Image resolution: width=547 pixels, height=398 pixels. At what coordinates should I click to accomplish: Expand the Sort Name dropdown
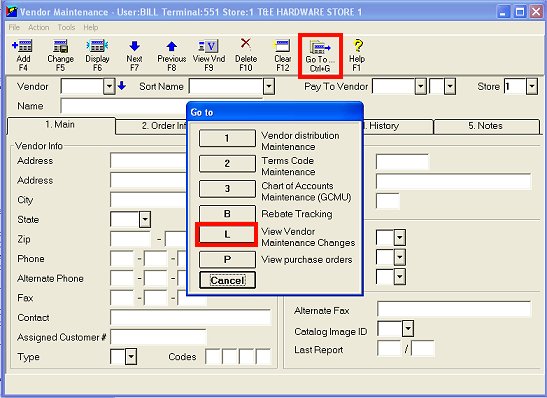pyautogui.click(x=269, y=86)
